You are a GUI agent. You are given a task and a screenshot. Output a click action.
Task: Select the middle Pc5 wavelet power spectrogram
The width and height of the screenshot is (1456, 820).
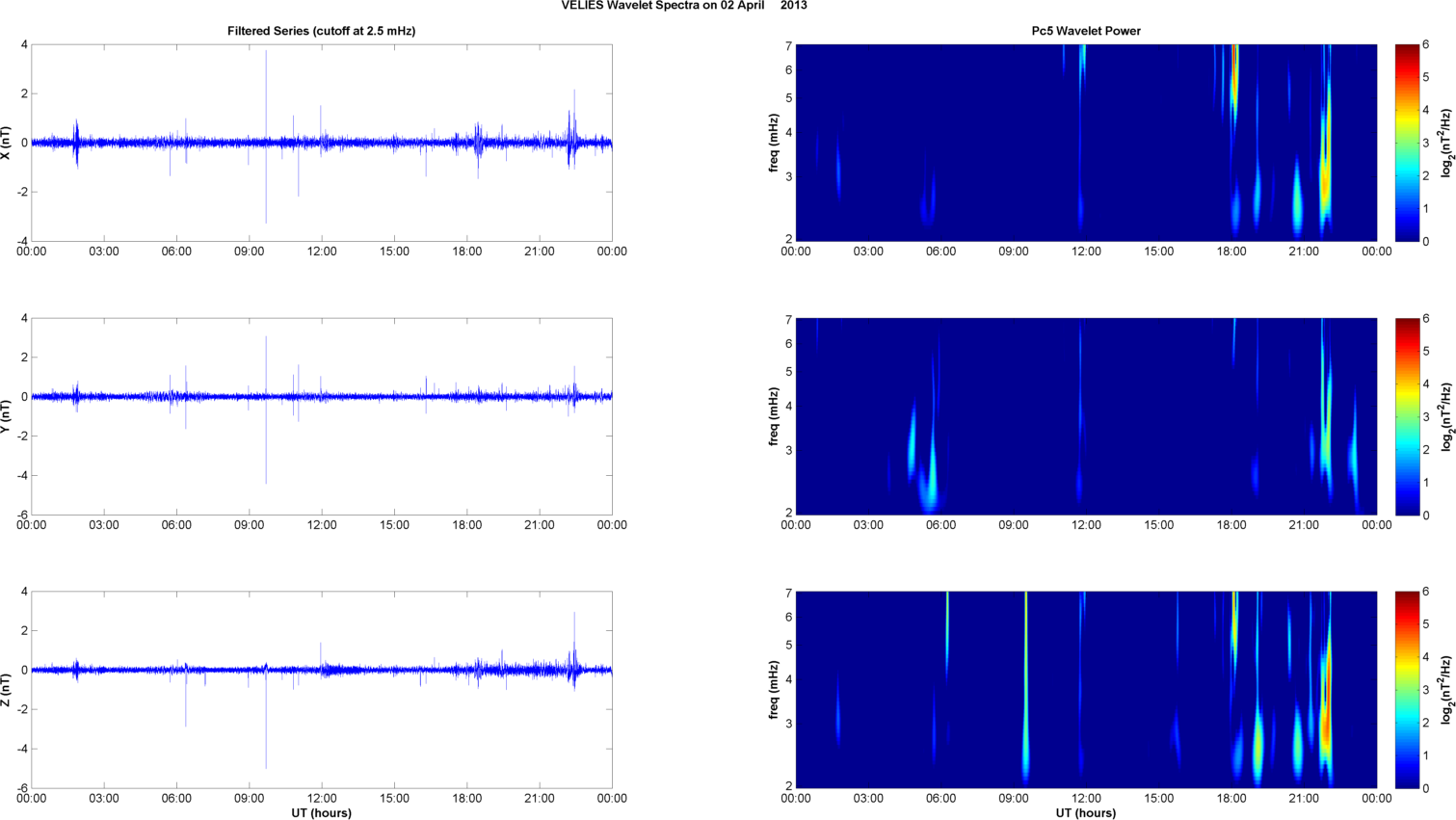coord(1086,416)
